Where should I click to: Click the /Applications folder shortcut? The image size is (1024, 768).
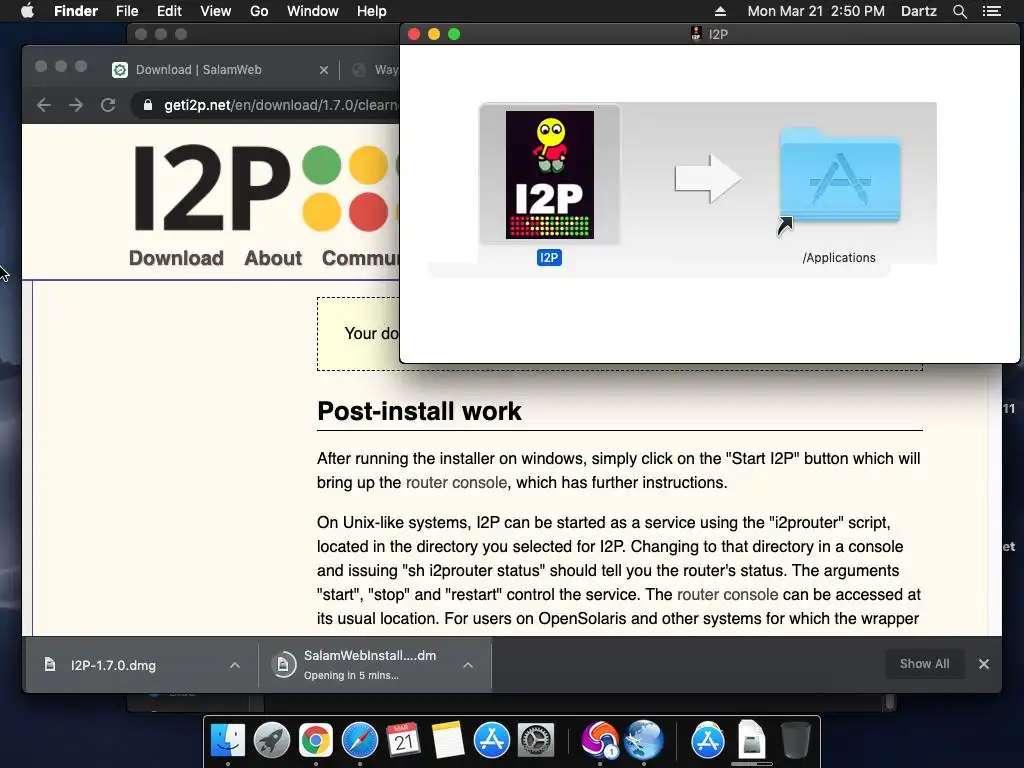839,178
